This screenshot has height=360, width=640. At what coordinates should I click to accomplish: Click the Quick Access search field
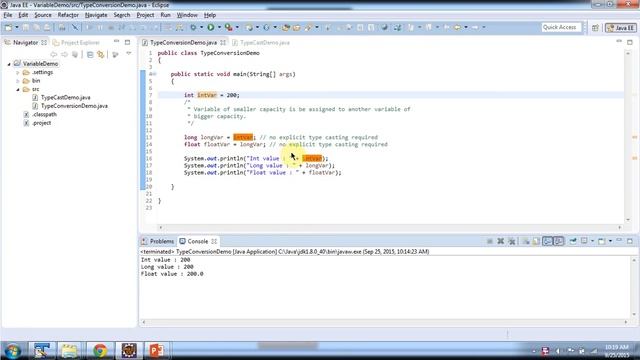tap(561, 27)
